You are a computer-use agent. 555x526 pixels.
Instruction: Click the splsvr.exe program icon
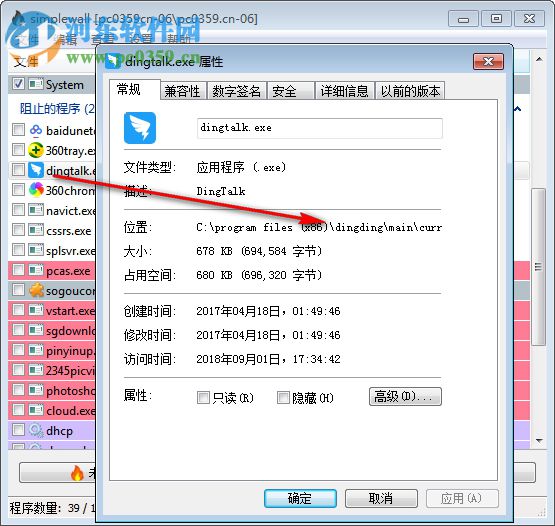pyautogui.click(x=36, y=250)
